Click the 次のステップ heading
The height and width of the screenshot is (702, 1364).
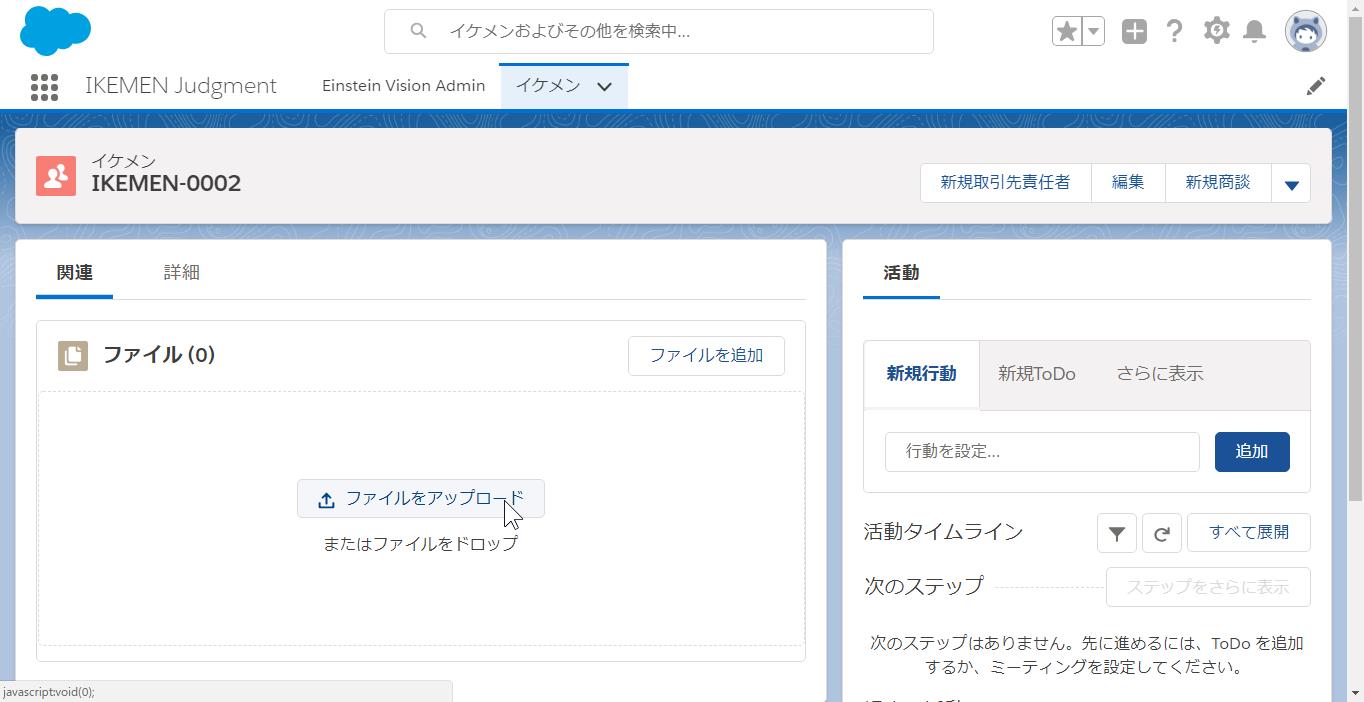click(924, 586)
